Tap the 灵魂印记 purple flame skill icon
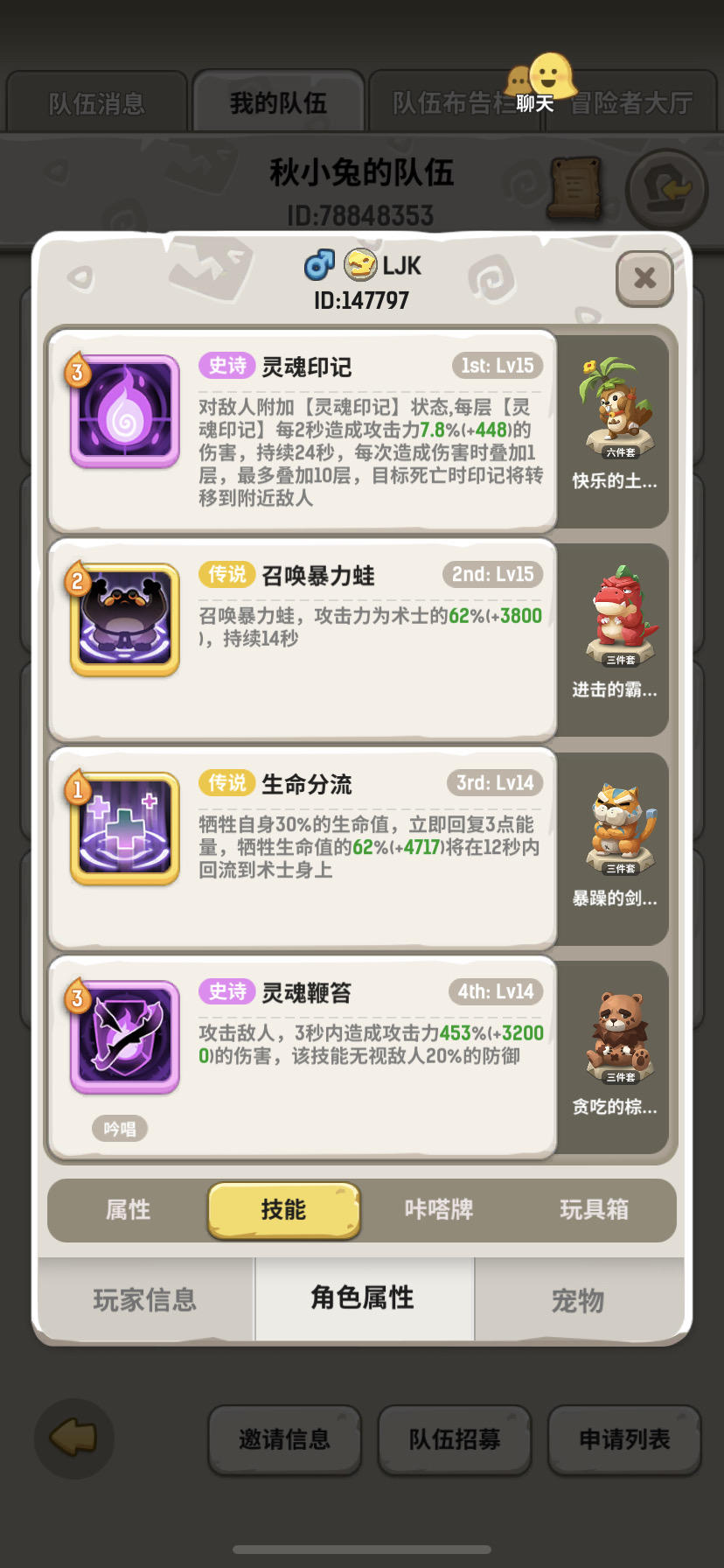 125,411
